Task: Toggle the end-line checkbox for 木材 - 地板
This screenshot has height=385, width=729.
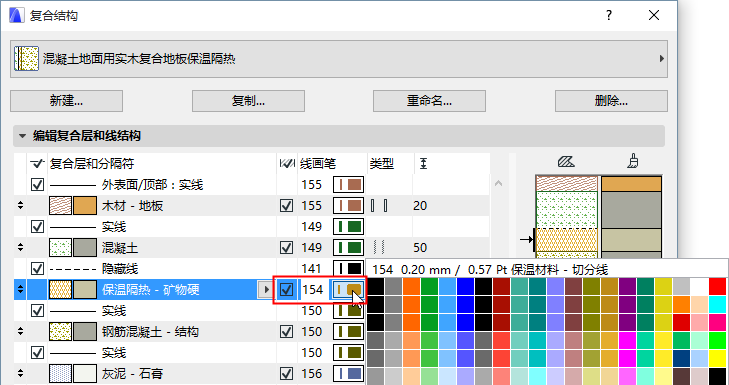Action: [286, 206]
